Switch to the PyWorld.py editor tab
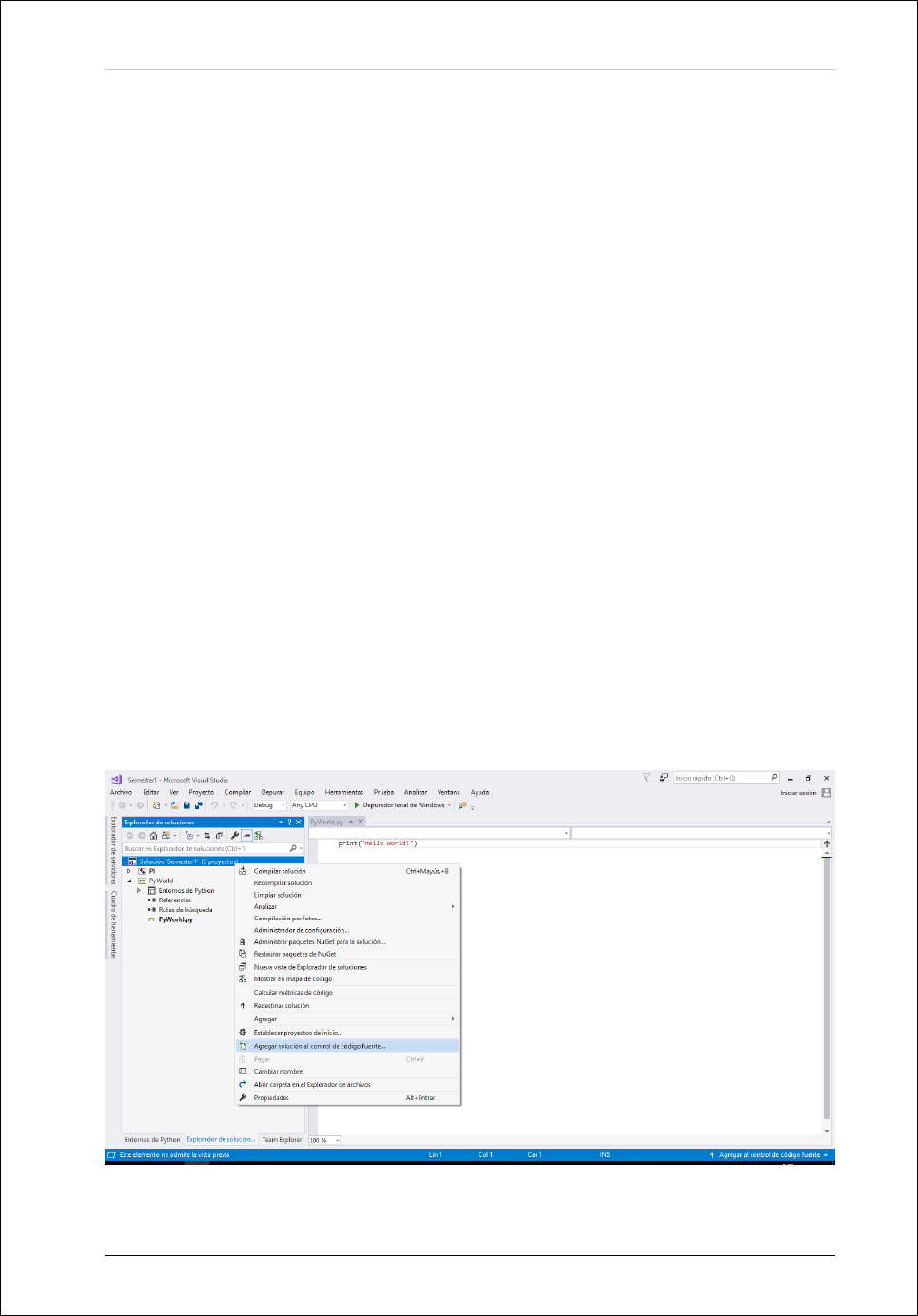The image size is (918, 1316). pos(326,822)
